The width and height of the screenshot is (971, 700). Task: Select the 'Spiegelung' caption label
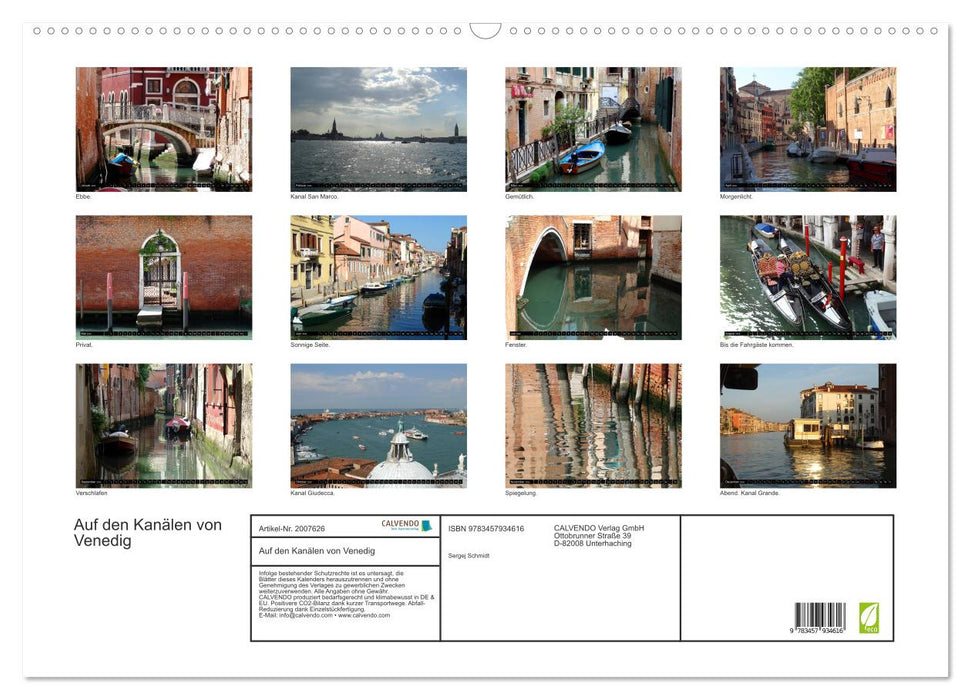[518, 492]
